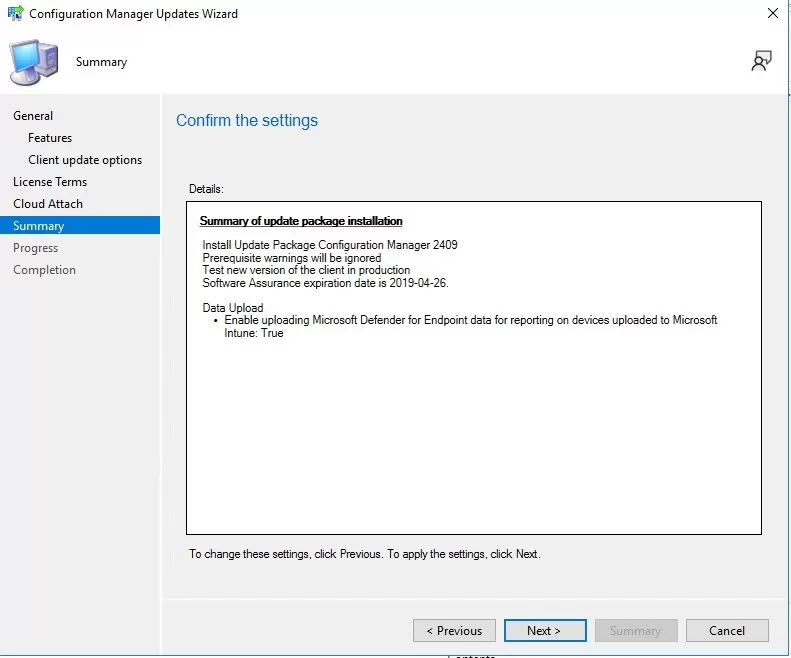Select the highlighted Summary step
791x658 pixels.
point(80,226)
